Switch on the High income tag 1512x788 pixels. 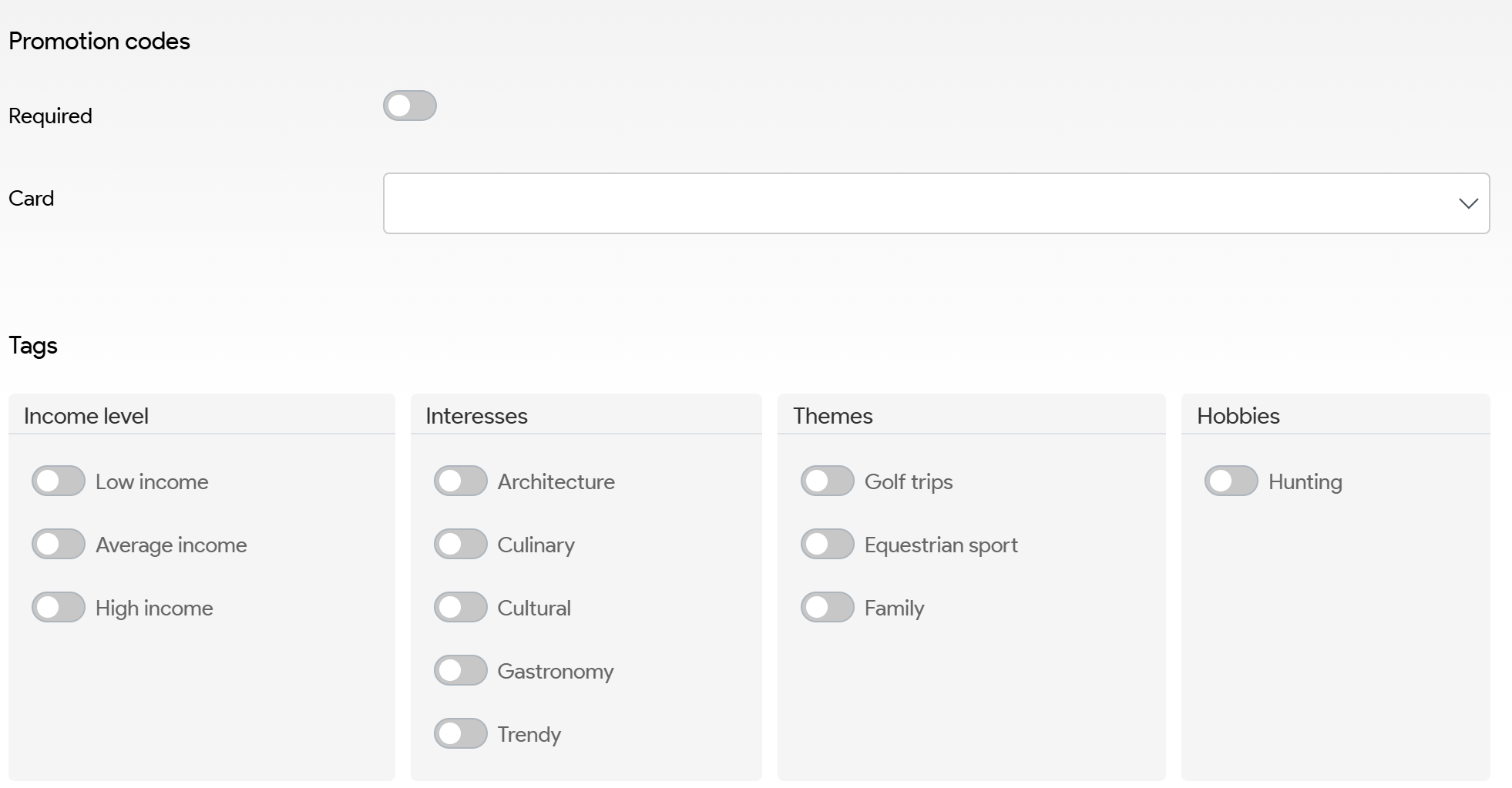(x=59, y=608)
